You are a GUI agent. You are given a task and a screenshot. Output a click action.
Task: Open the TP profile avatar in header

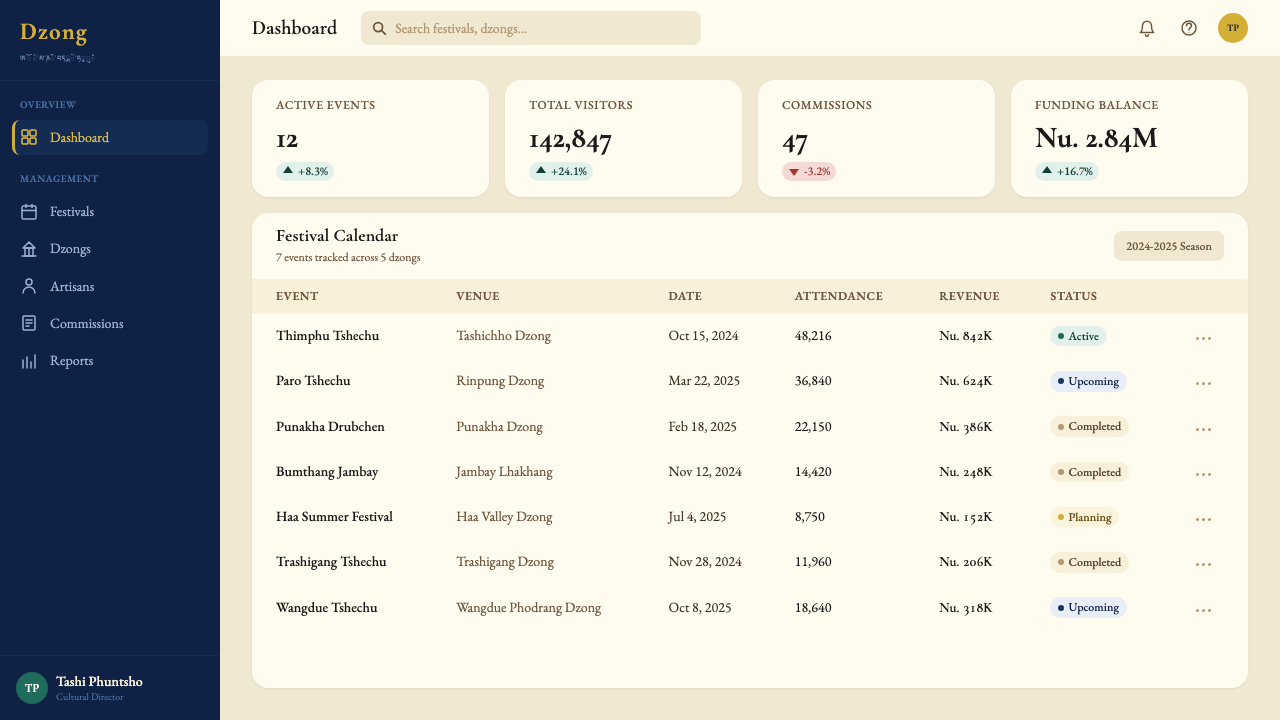coord(1233,28)
